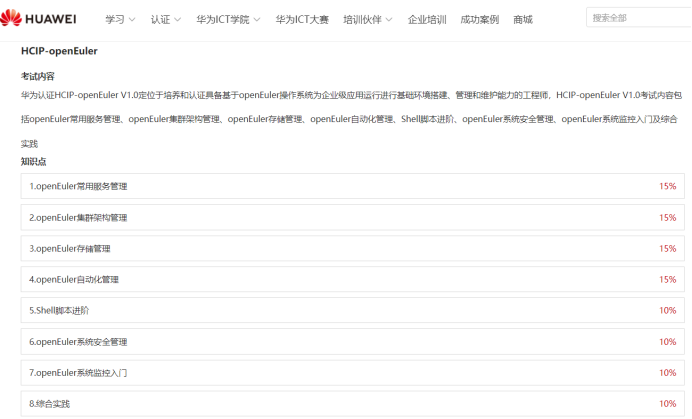Open the 认证 menu
Screen dimensions: 692x419
161,19
